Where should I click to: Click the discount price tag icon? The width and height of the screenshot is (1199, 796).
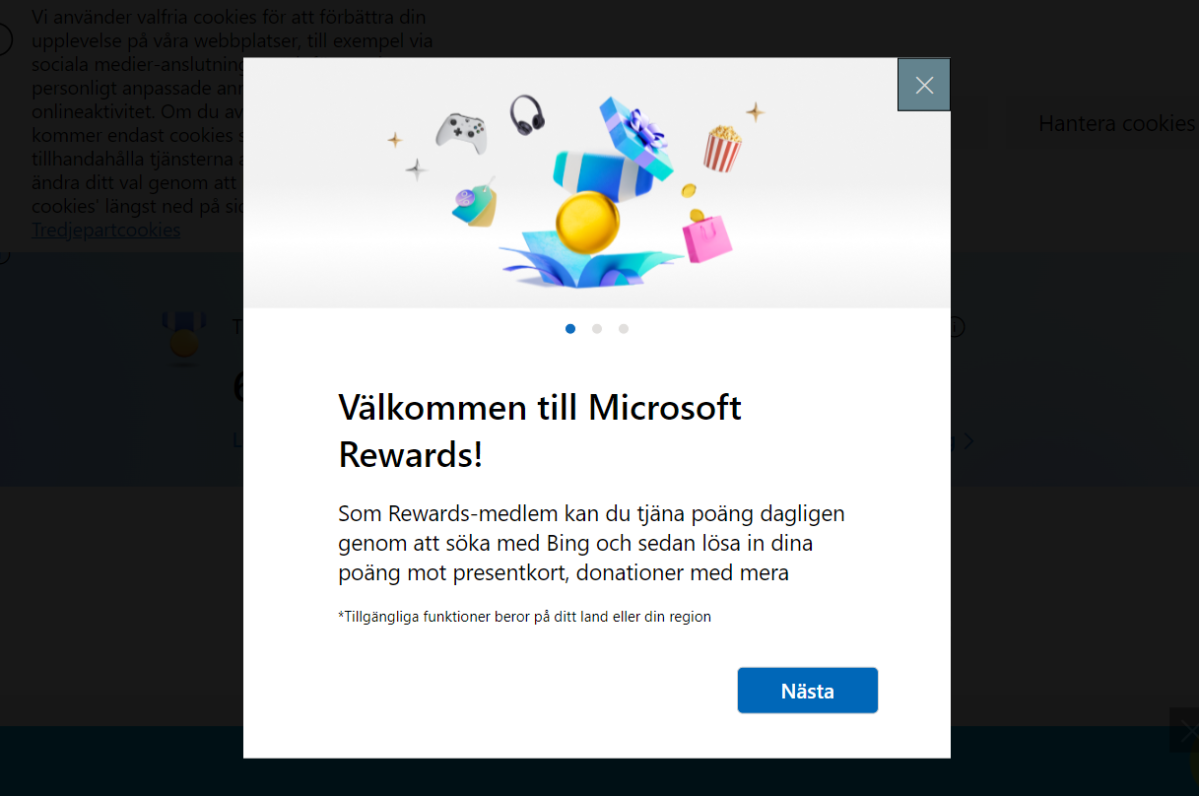tap(475, 205)
